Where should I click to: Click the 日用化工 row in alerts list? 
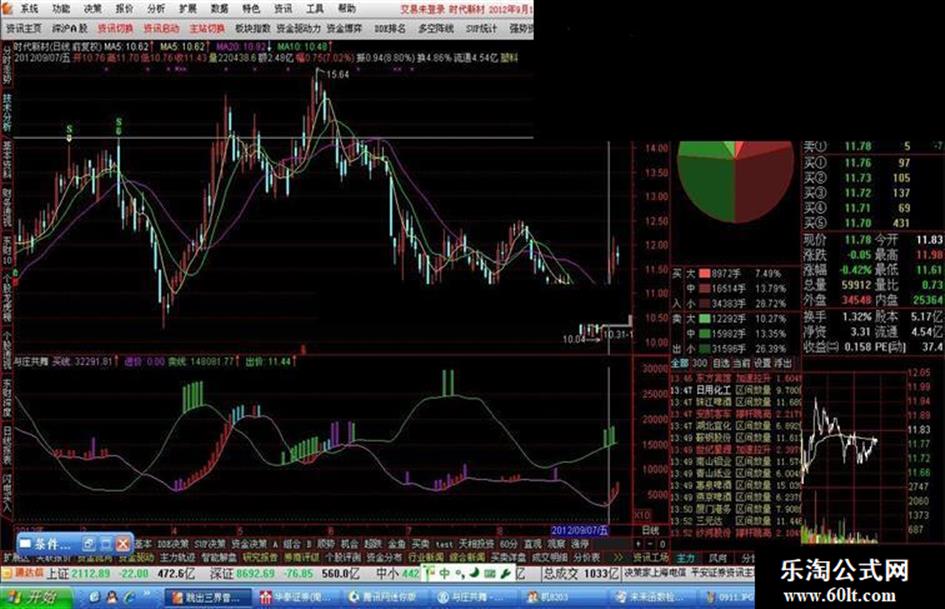[x=736, y=390]
